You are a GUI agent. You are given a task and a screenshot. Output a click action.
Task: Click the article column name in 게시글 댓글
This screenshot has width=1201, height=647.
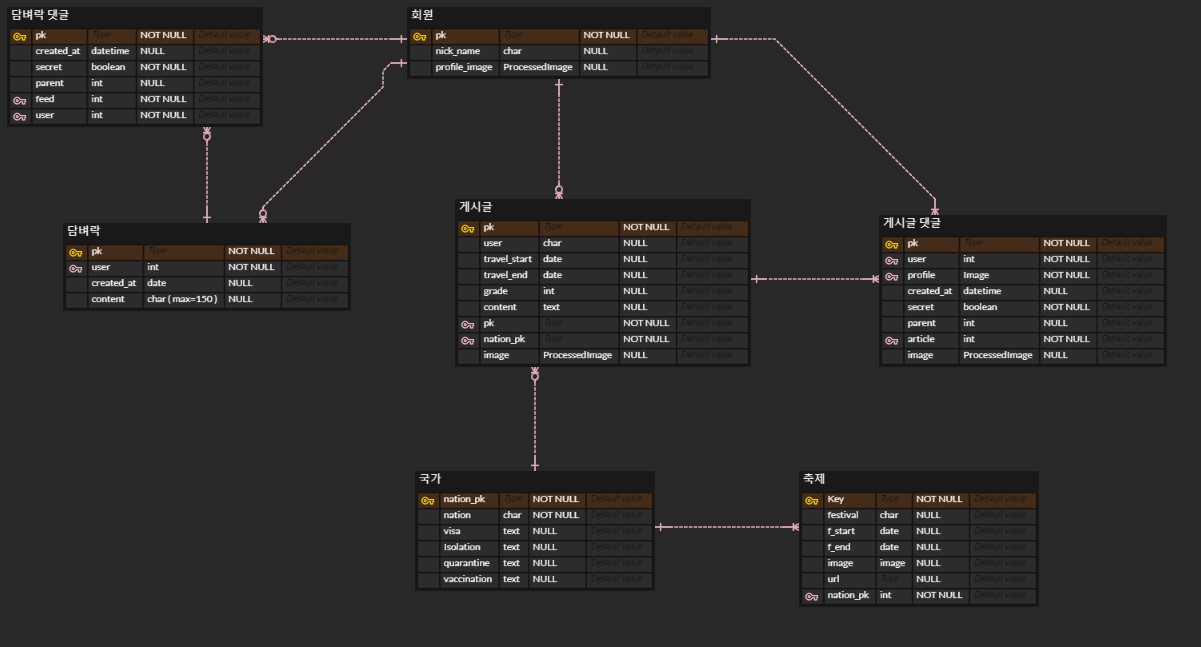921,339
